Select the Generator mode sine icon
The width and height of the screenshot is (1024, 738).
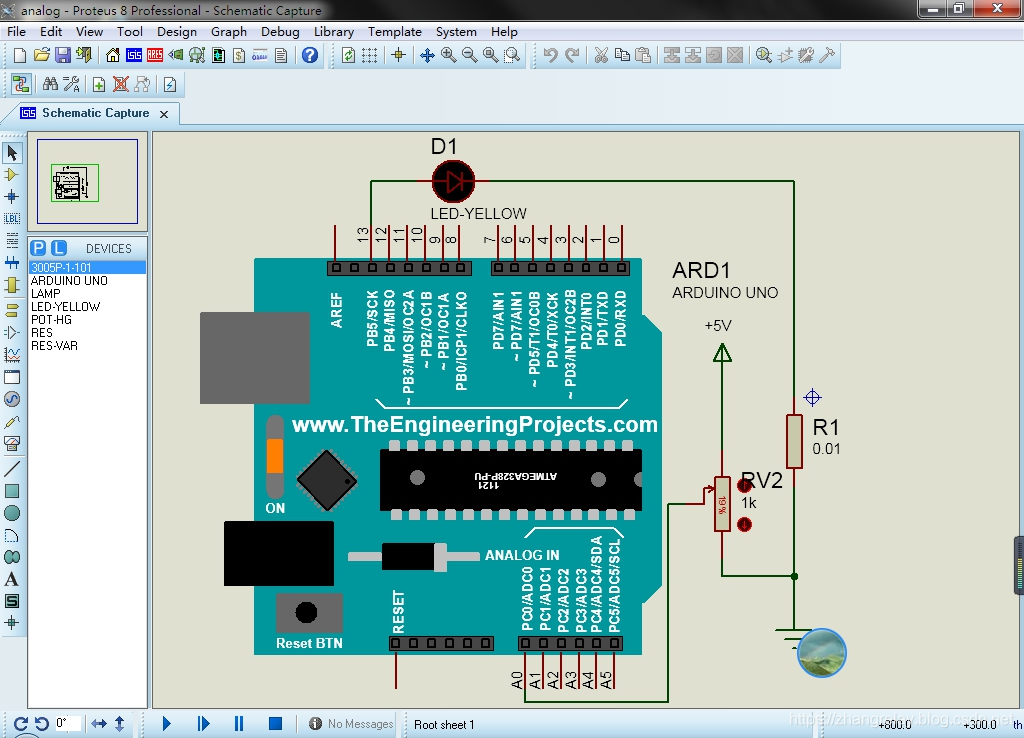click(12, 399)
